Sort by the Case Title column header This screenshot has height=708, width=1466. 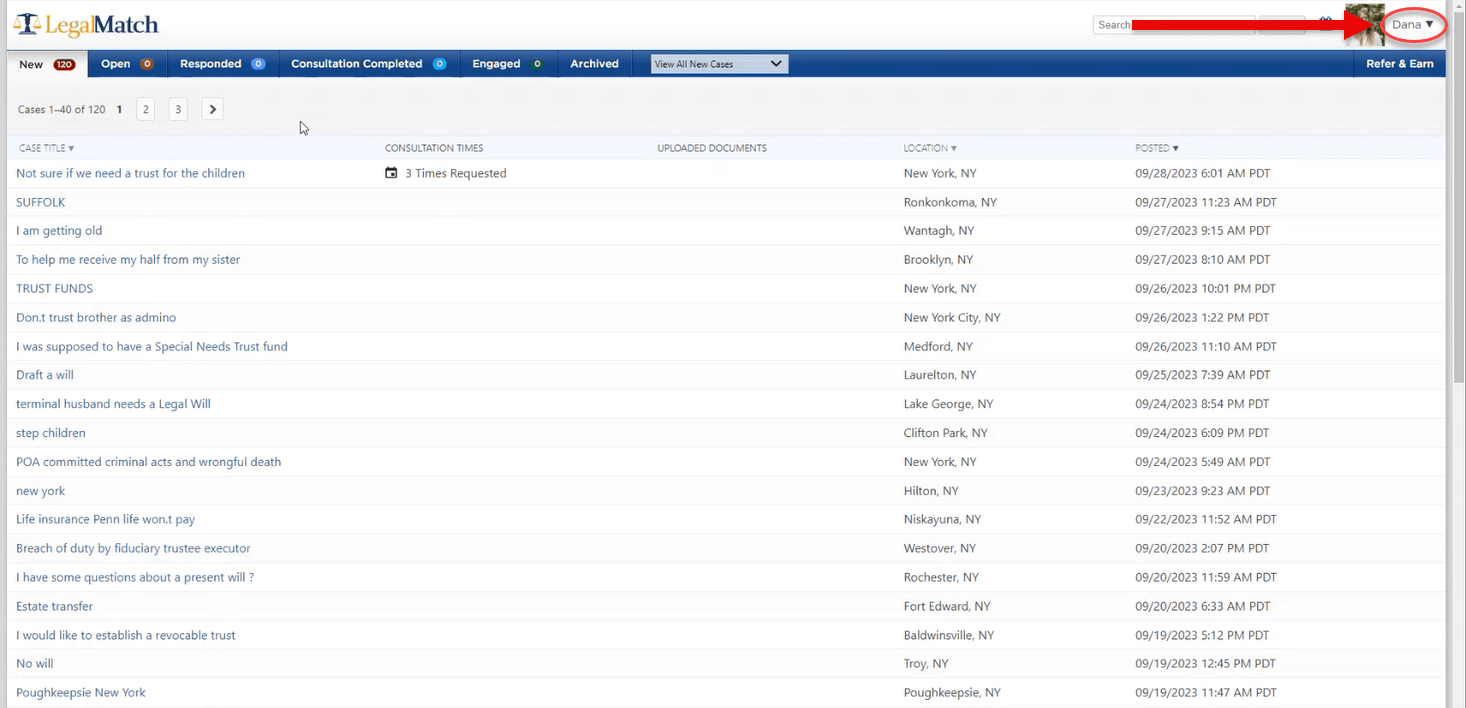click(46, 148)
